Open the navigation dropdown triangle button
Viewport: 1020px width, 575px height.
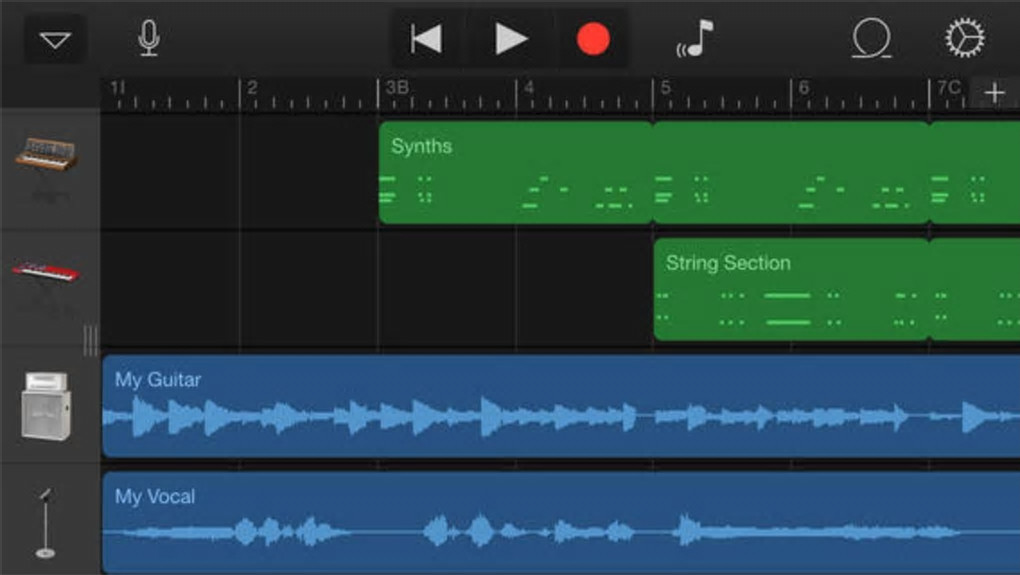coord(55,40)
